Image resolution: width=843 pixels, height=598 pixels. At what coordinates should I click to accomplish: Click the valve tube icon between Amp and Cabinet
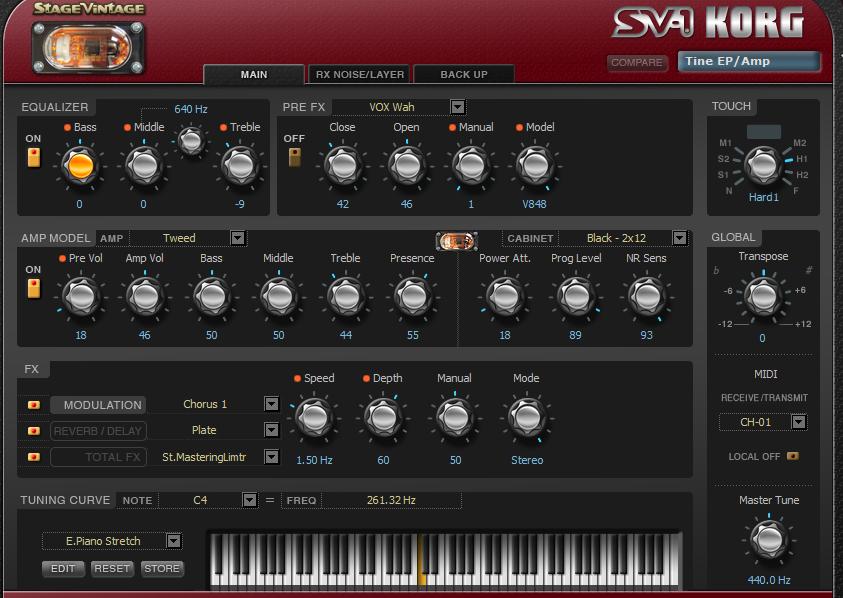pyautogui.click(x=456, y=241)
